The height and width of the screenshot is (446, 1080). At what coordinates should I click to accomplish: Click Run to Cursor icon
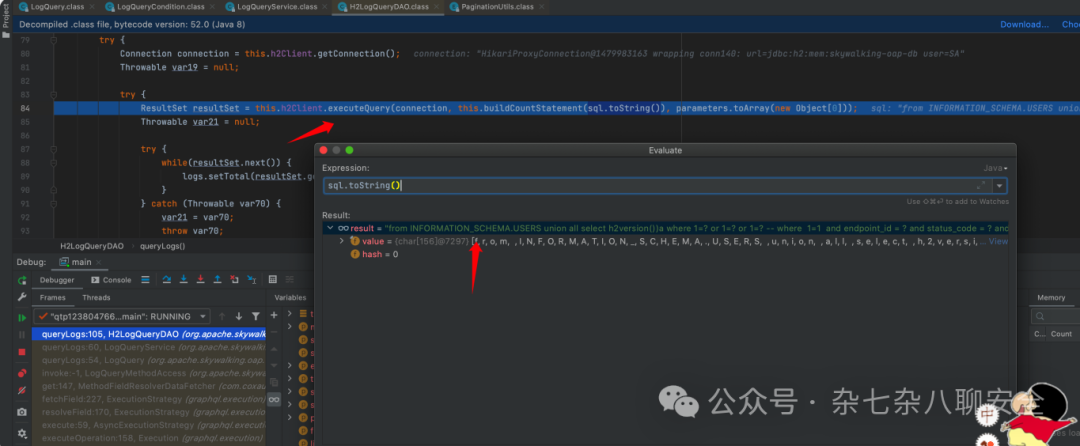(251, 279)
